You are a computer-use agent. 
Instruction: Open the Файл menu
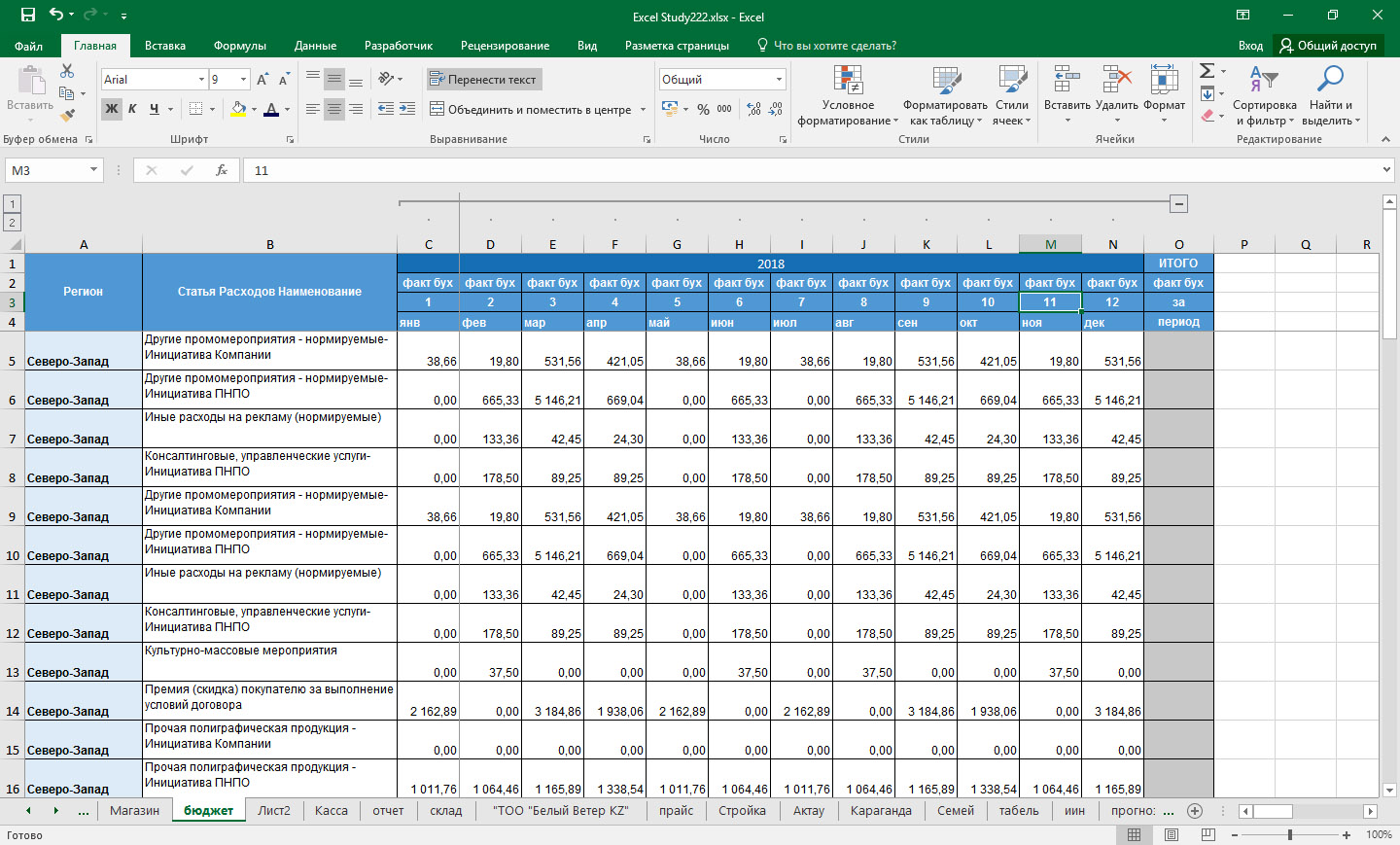28,46
